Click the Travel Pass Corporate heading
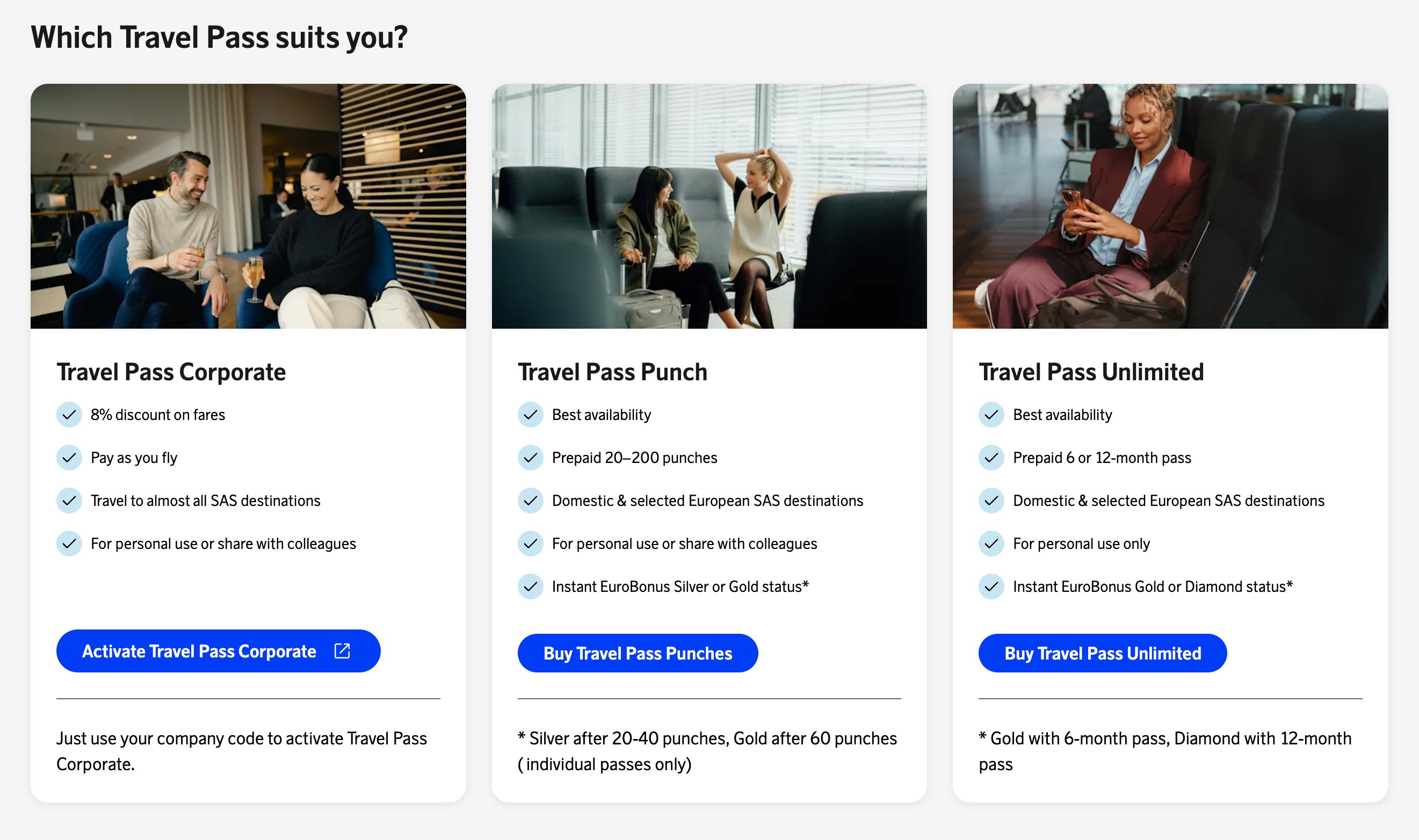 [171, 372]
